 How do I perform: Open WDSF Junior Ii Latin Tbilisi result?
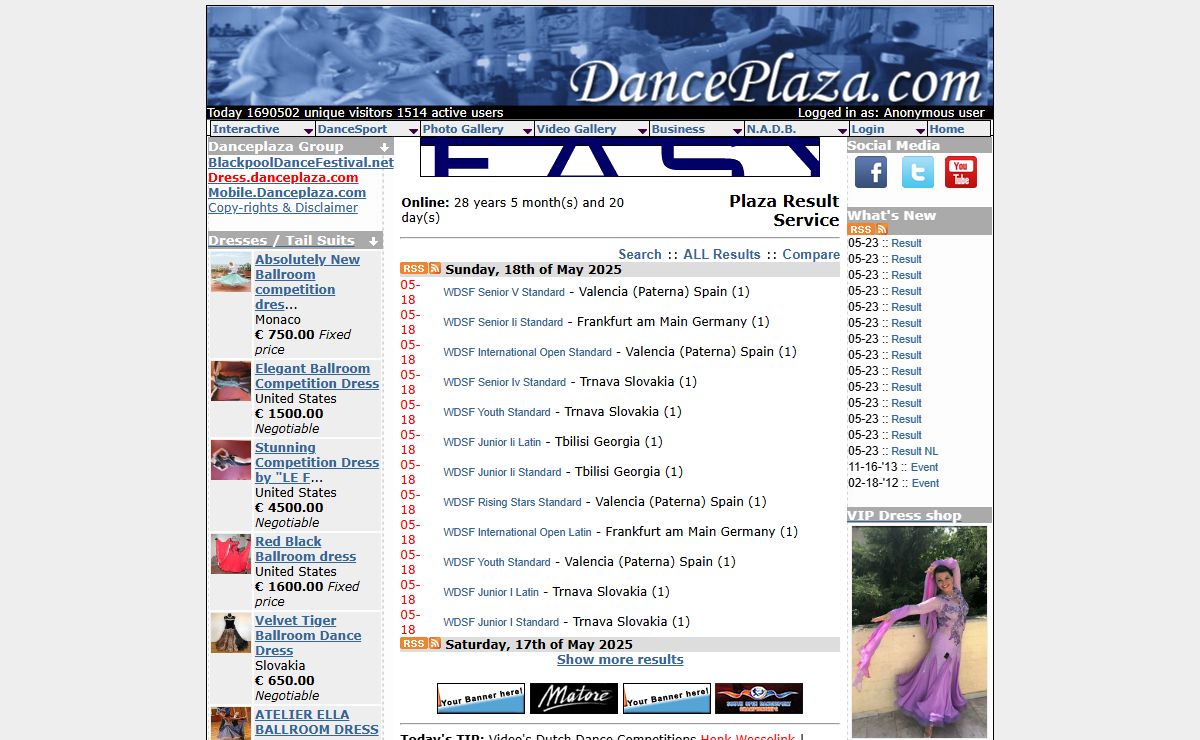coord(492,443)
